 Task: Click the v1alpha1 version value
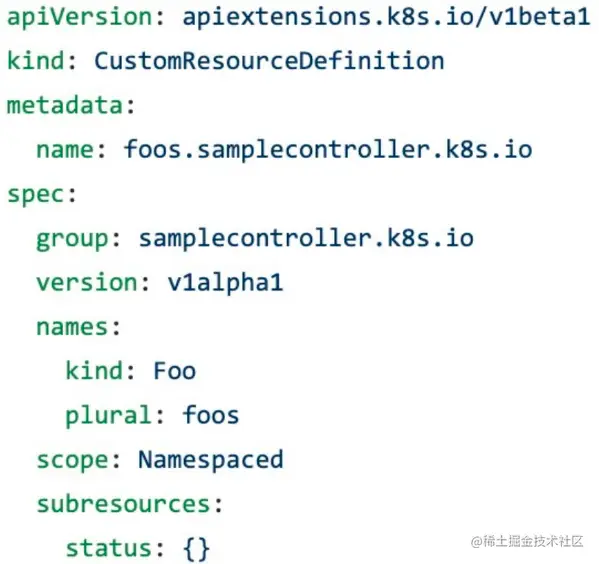(225, 284)
